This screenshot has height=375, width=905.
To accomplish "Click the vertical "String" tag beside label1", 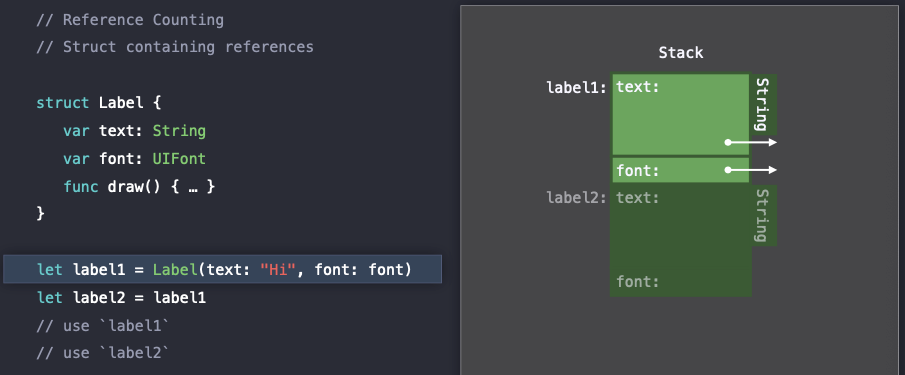I will point(763,104).
